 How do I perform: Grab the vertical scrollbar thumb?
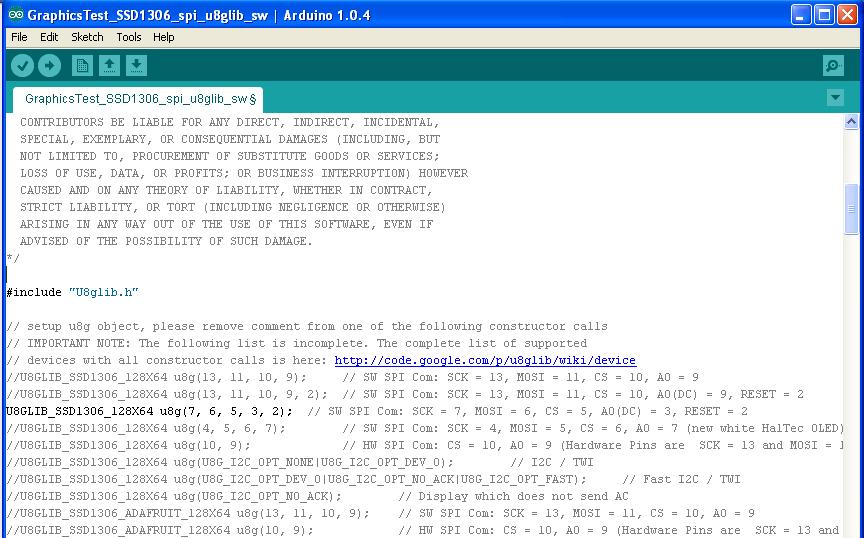pyautogui.click(x=851, y=209)
